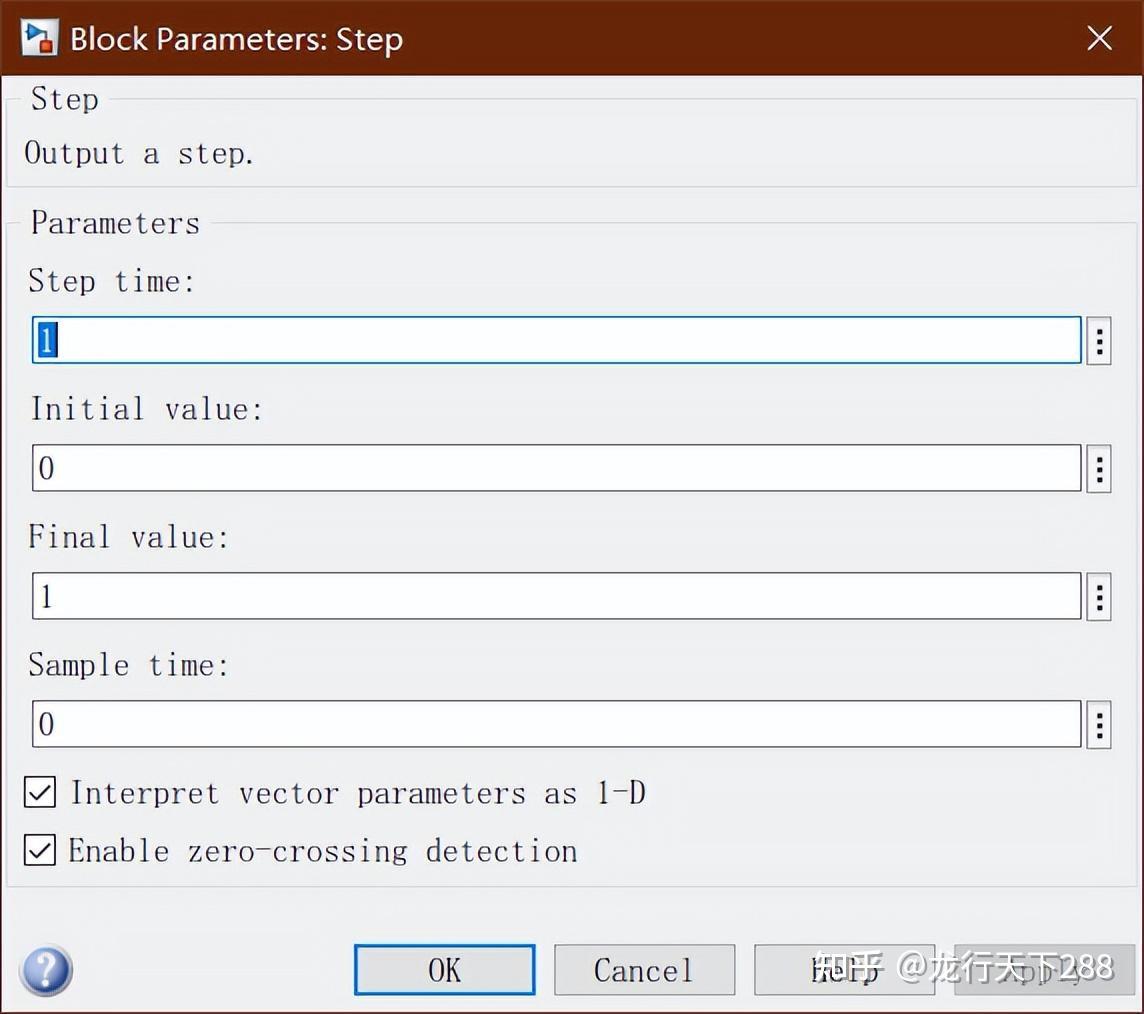Open Help with the Help button
This screenshot has height=1014, width=1144.
pyautogui.click(x=843, y=970)
